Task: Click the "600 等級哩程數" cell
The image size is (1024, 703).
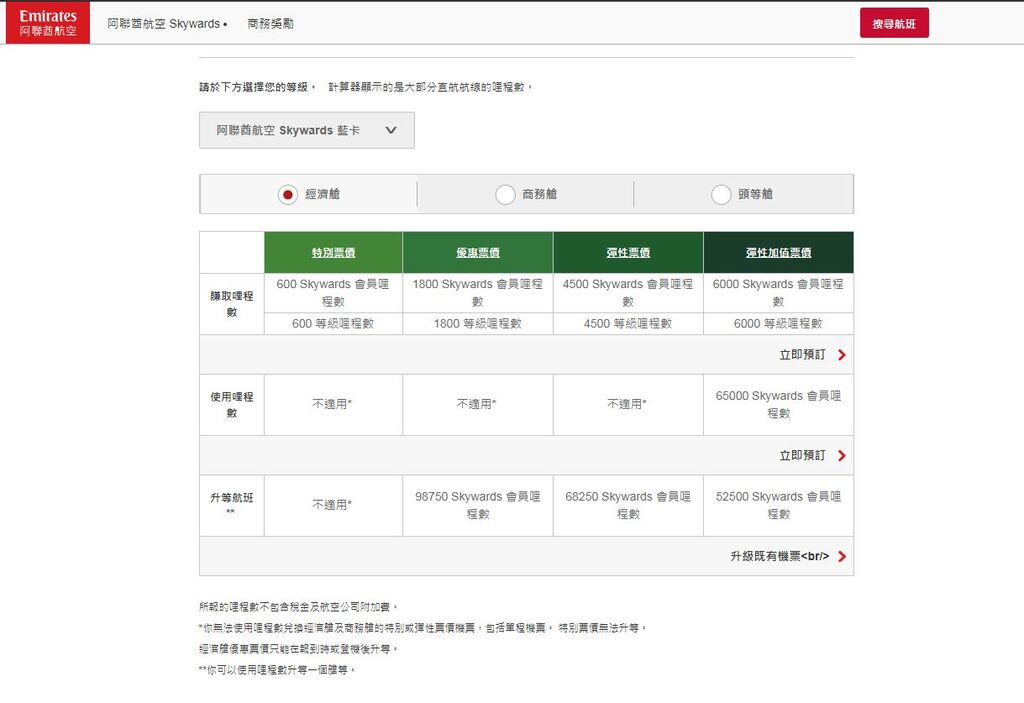Action: (x=333, y=323)
